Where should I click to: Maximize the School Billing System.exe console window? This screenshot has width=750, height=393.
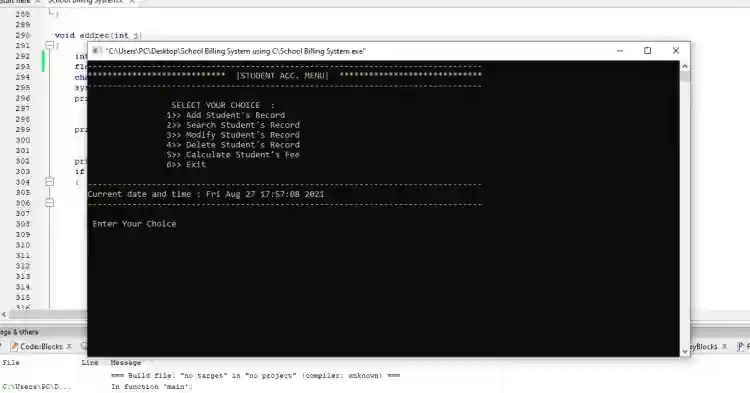647,51
